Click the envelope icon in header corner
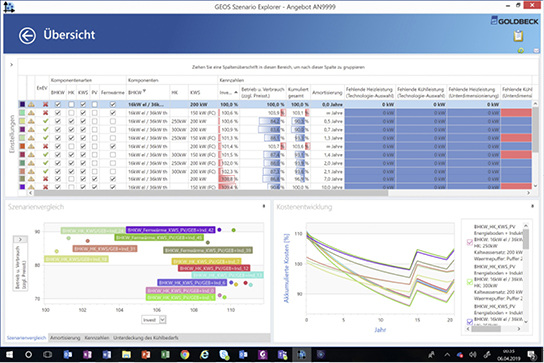The height and width of the screenshot is (363, 544). (536, 51)
